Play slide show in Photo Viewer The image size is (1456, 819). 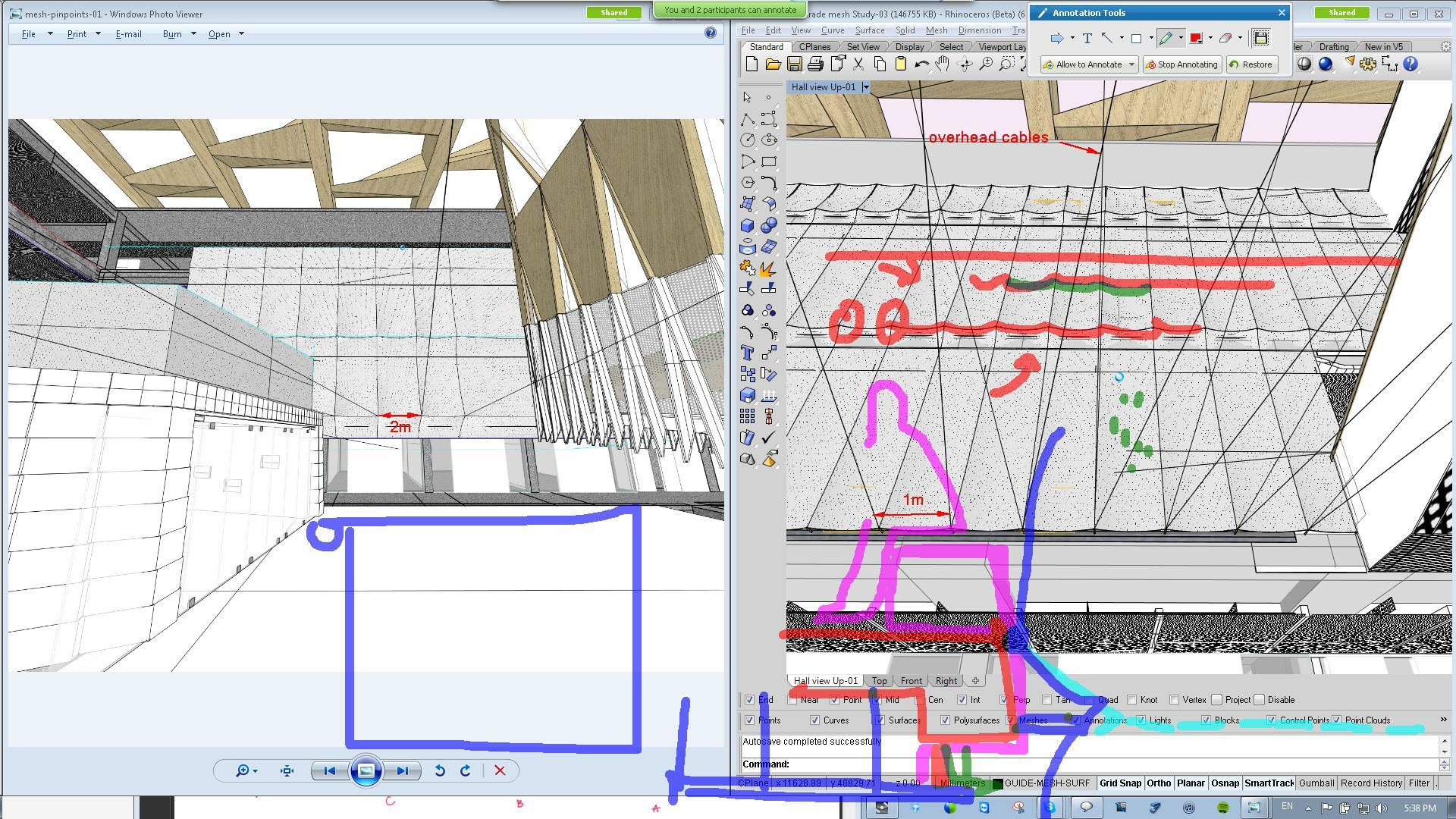coord(366,770)
